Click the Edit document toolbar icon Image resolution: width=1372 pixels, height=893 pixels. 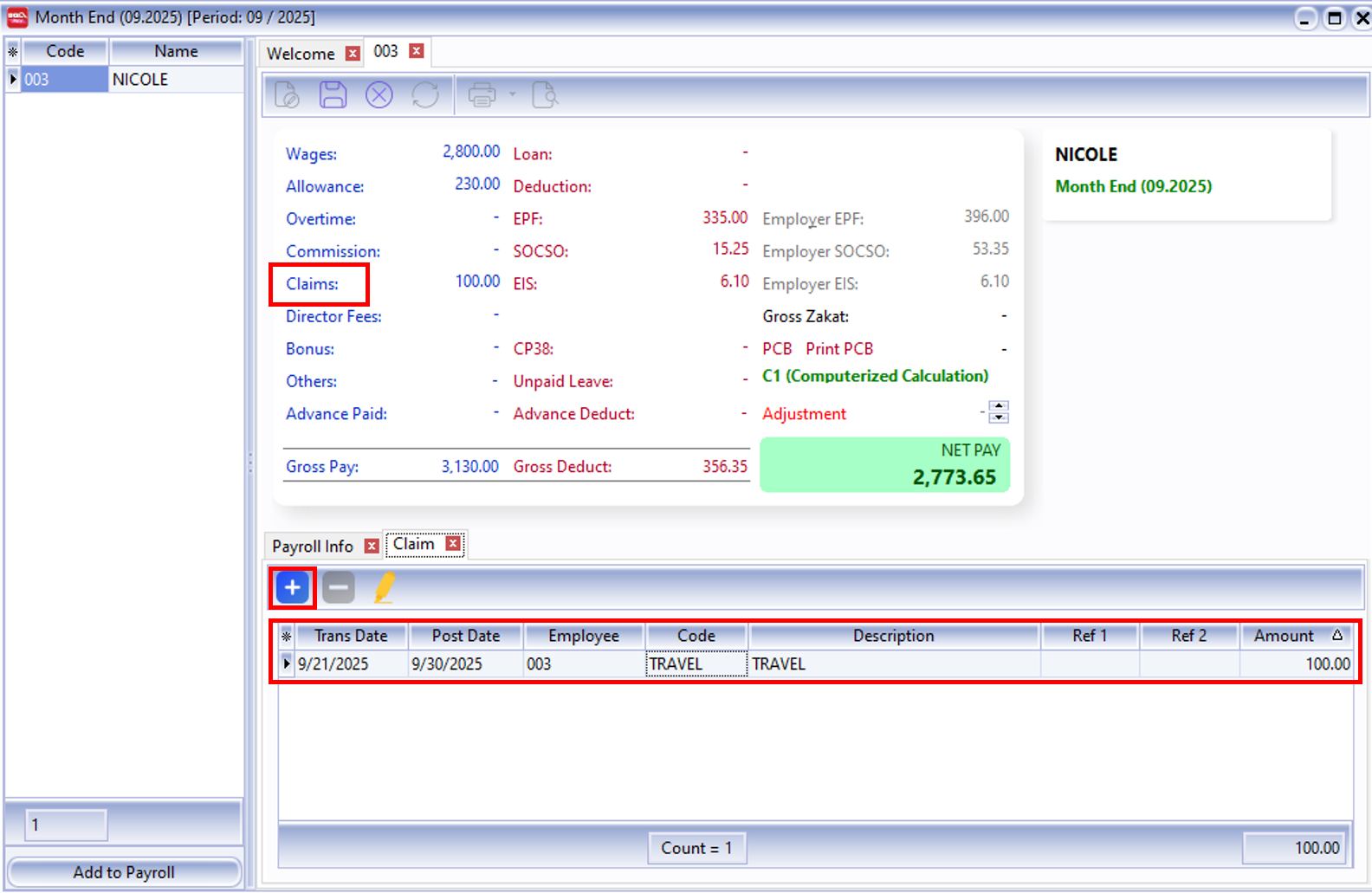287,94
